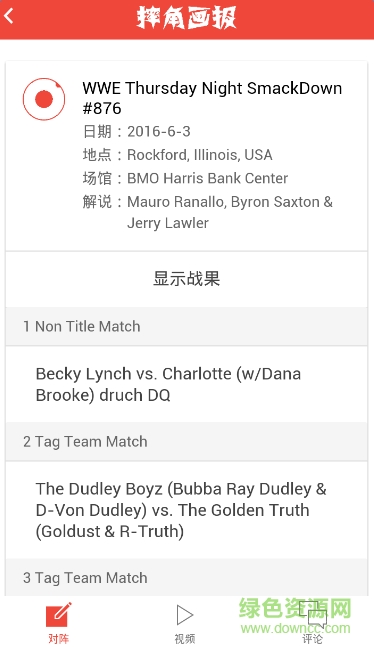Tap the date 2016-6-3 line
The height and width of the screenshot is (647, 374).
[137, 132]
